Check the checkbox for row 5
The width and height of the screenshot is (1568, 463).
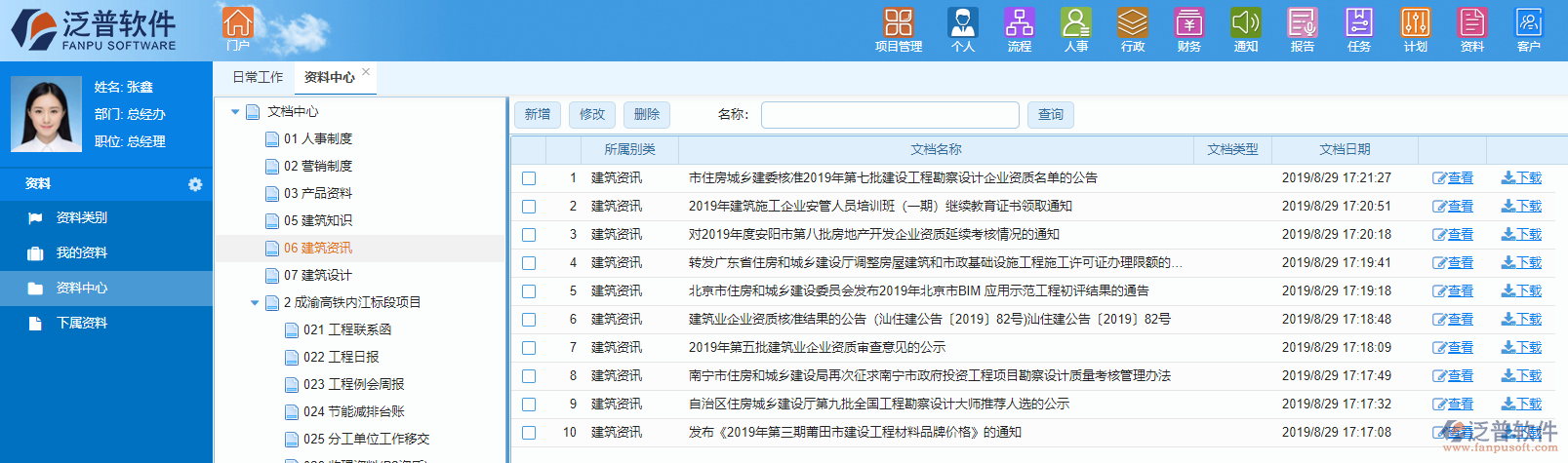click(529, 291)
